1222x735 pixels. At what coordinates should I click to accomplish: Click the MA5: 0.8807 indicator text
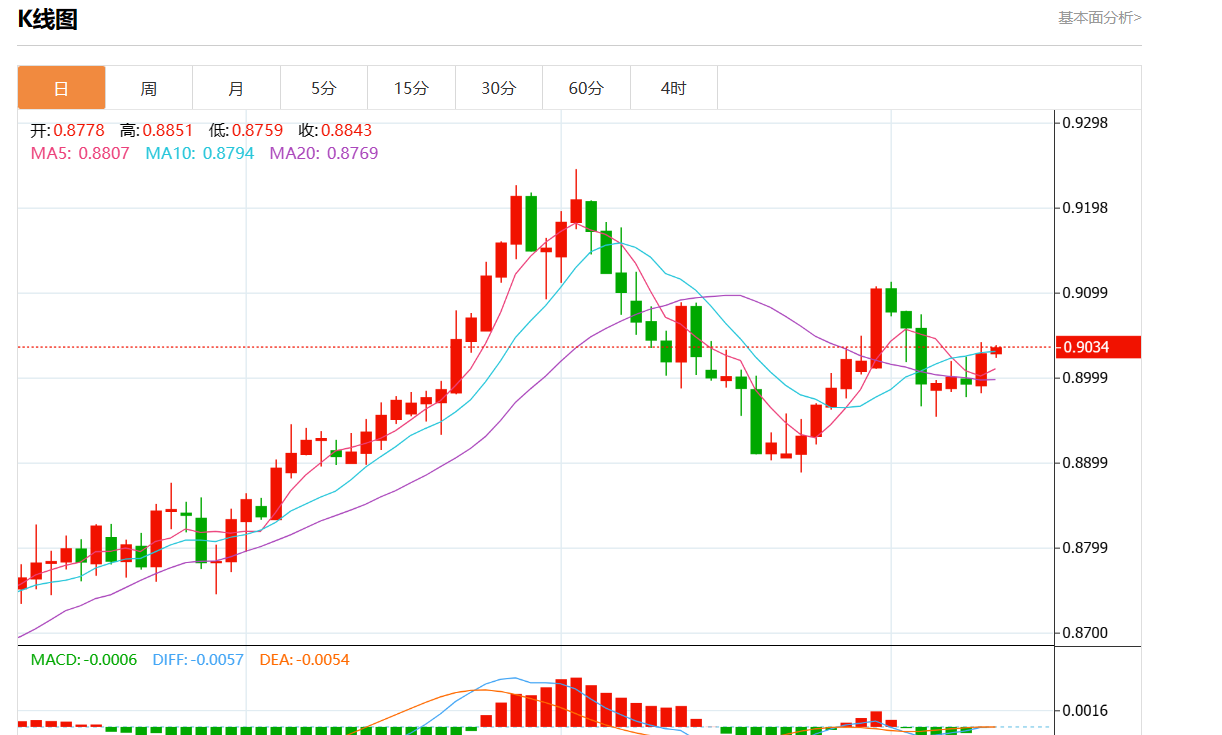pyautogui.click(x=80, y=153)
